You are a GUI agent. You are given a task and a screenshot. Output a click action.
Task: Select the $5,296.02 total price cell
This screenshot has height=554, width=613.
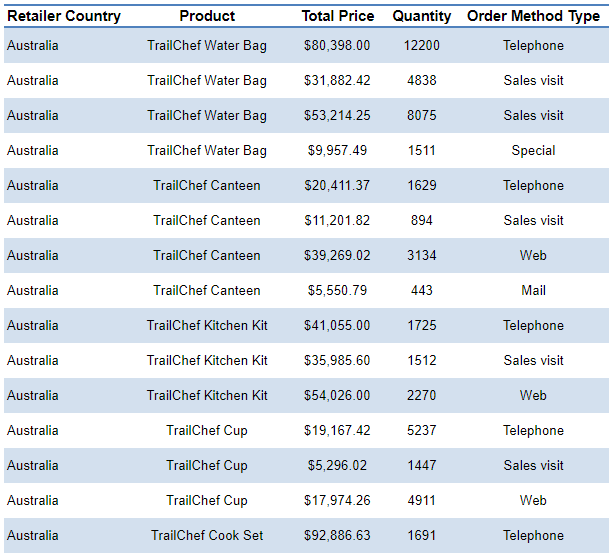[x=337, y=466]
